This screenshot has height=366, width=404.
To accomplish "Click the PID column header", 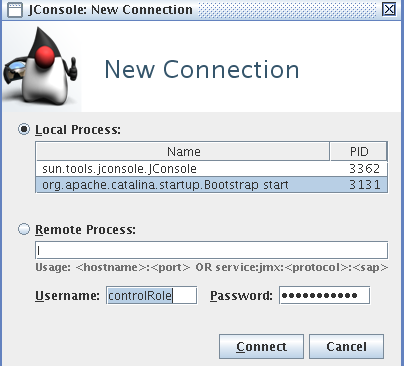I will coord(359,152).
